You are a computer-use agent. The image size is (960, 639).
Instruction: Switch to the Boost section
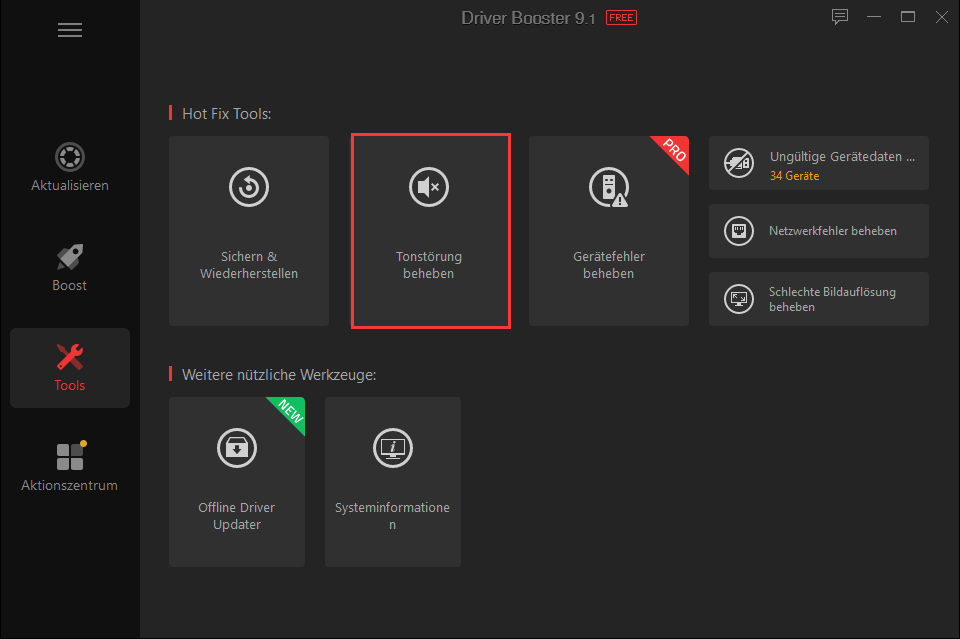[70, 267]
